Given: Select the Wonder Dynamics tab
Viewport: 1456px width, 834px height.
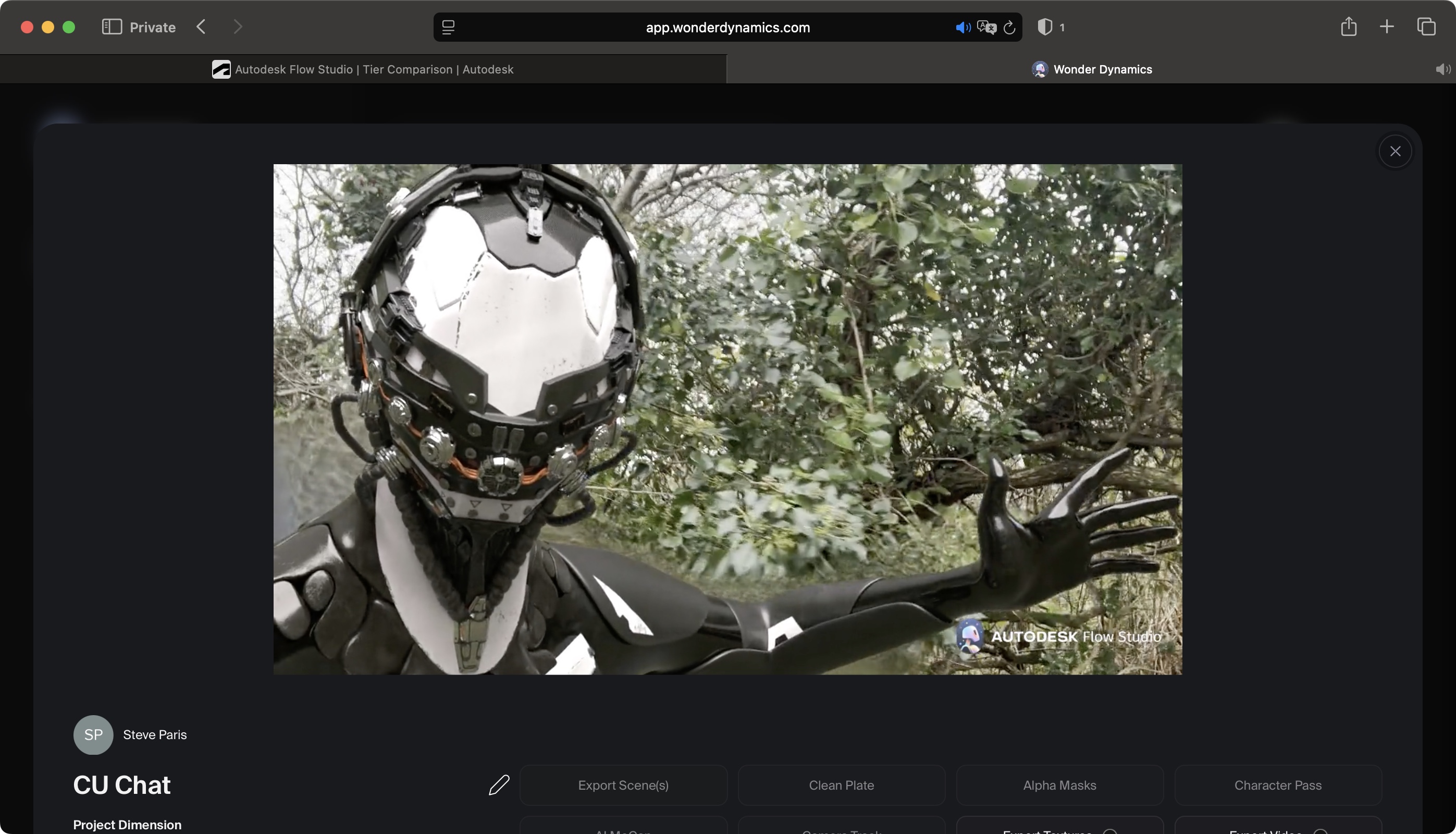Looking at the screenshot, I should coord(1091,69).
